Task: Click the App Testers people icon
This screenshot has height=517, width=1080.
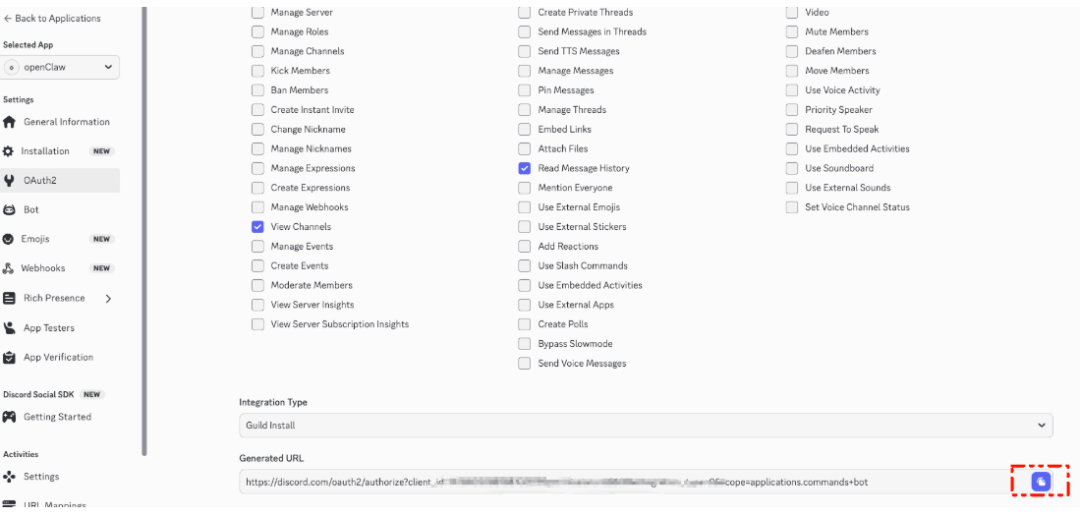Action: point(9,328)
